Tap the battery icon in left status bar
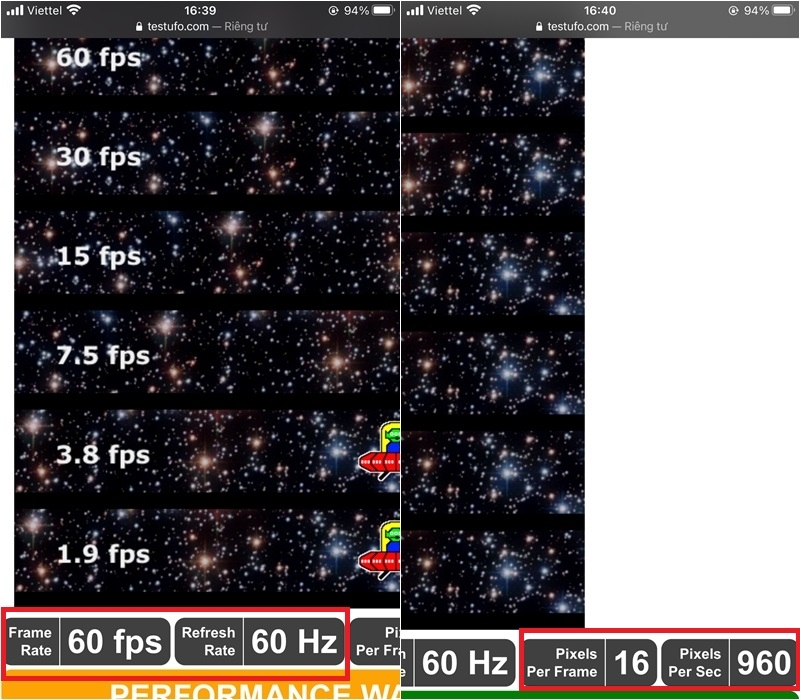The image size is (800, 700). click(x=384, y=10)
